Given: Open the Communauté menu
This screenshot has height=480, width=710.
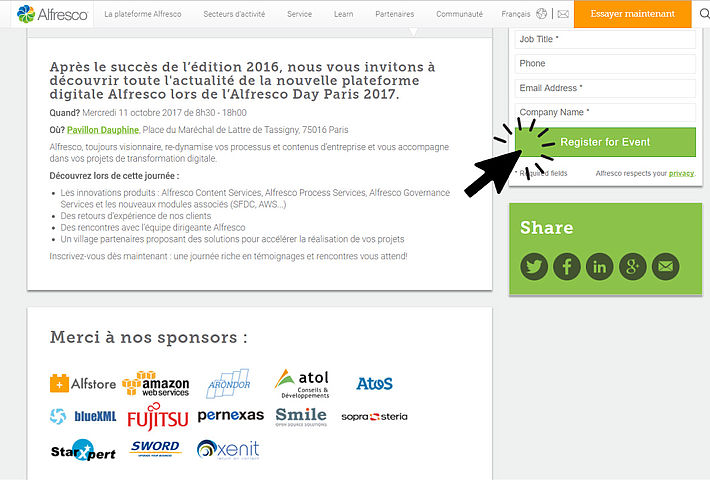Looking at the screenshot, I should (x=460, y=14).
